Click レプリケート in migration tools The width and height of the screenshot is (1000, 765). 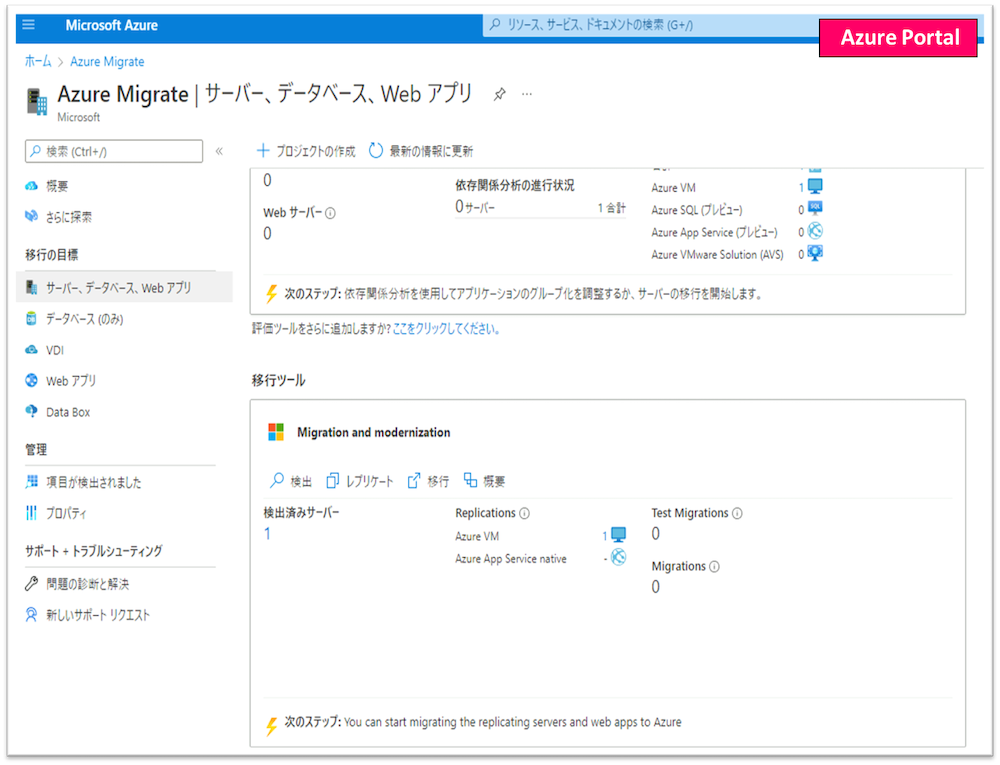point(360,481)
